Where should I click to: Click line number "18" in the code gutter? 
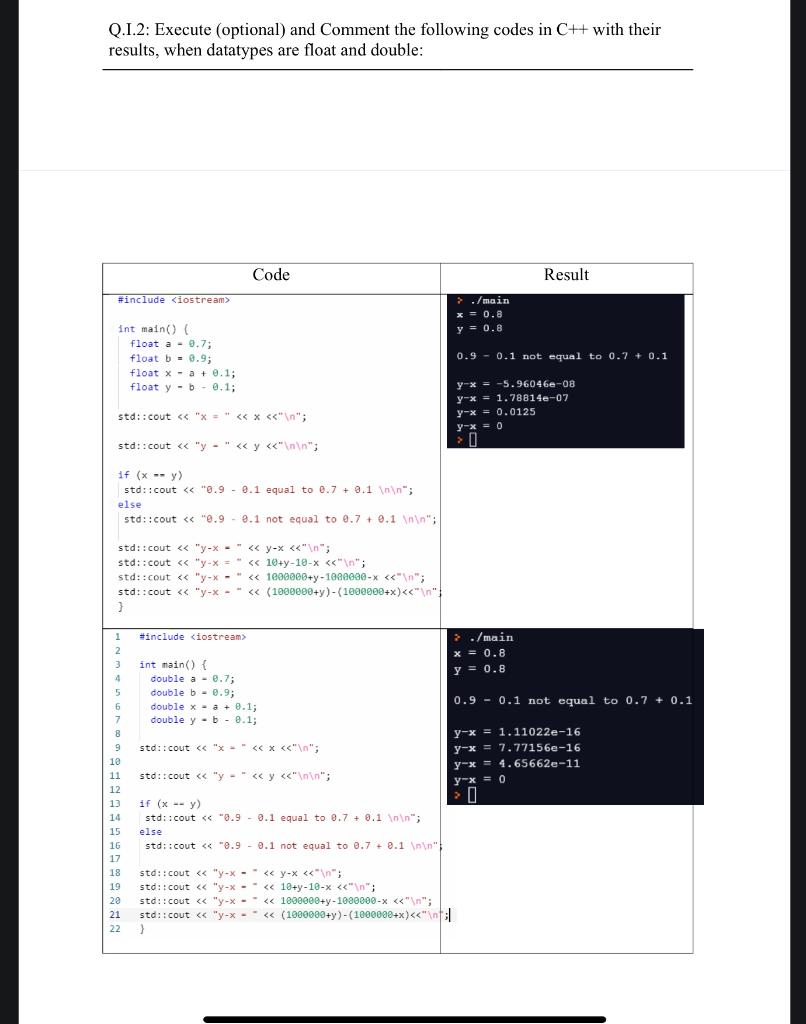pyautogui.click(x=115, y=873)
